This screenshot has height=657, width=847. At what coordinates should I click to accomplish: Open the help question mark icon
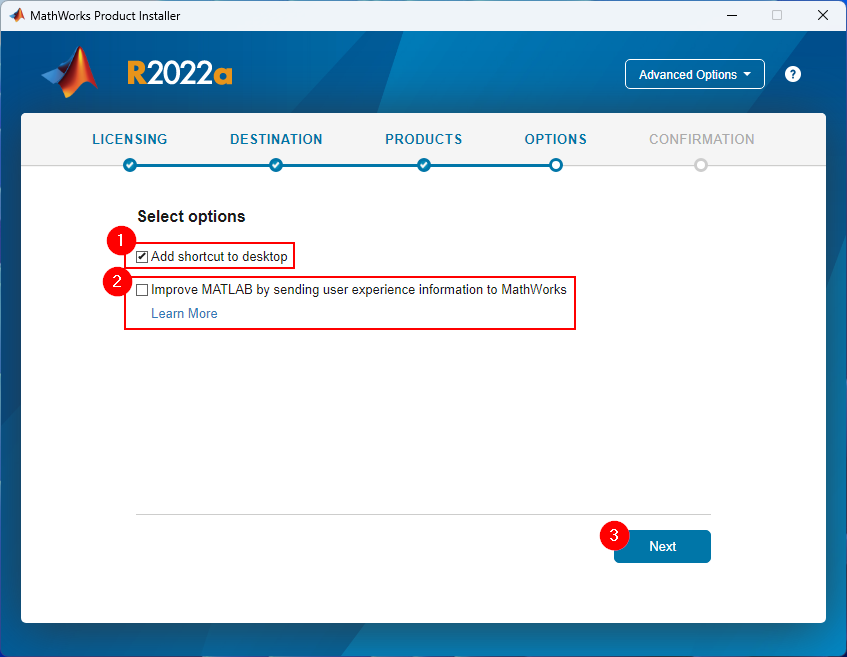(x=792, y=74)
